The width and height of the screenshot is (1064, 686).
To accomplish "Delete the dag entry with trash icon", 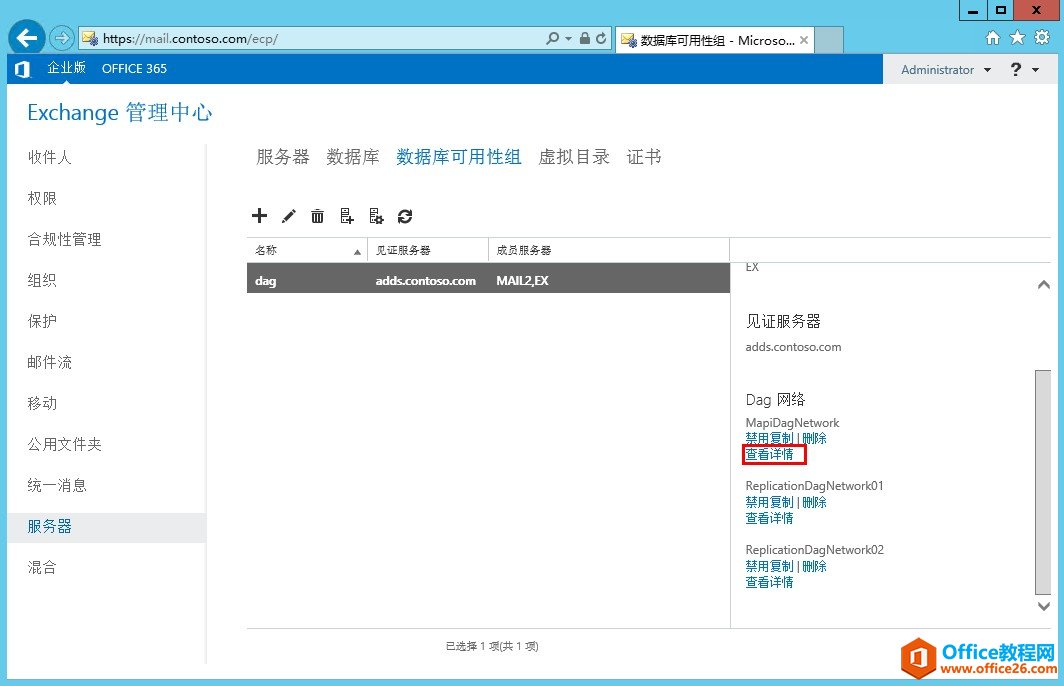I will point(317,215).
